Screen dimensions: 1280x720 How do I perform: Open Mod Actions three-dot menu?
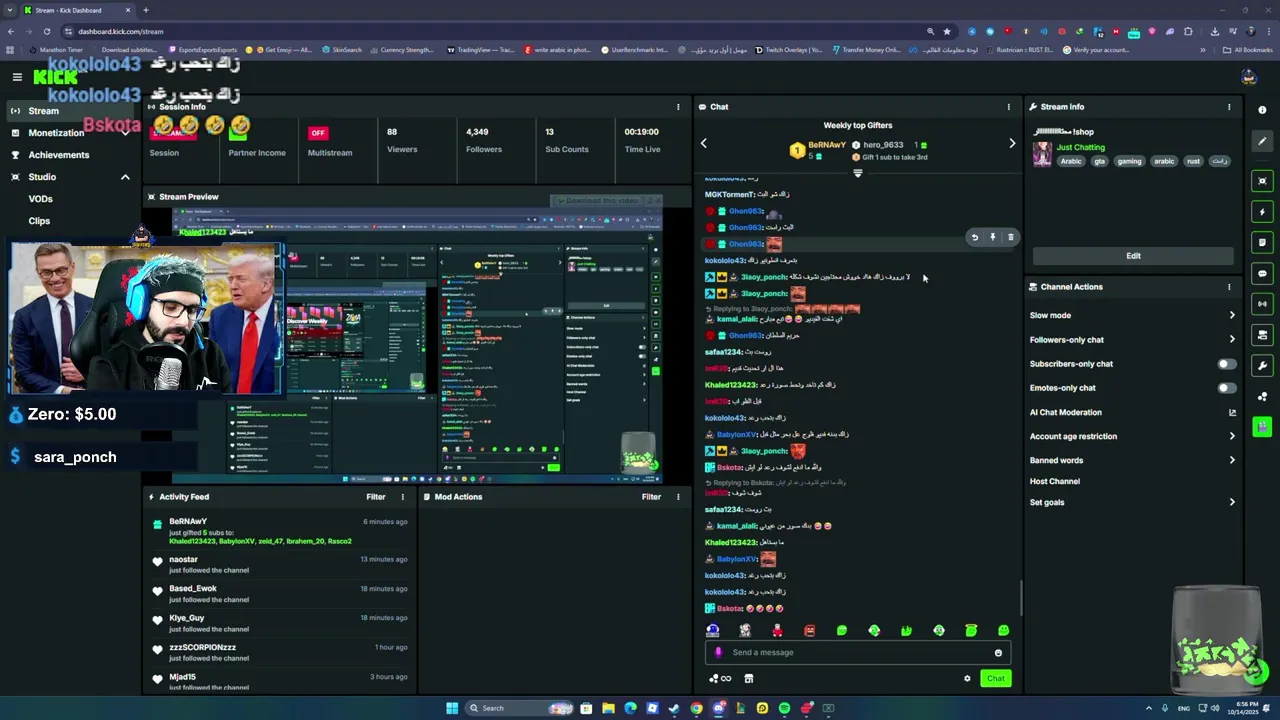click(678, 497)
